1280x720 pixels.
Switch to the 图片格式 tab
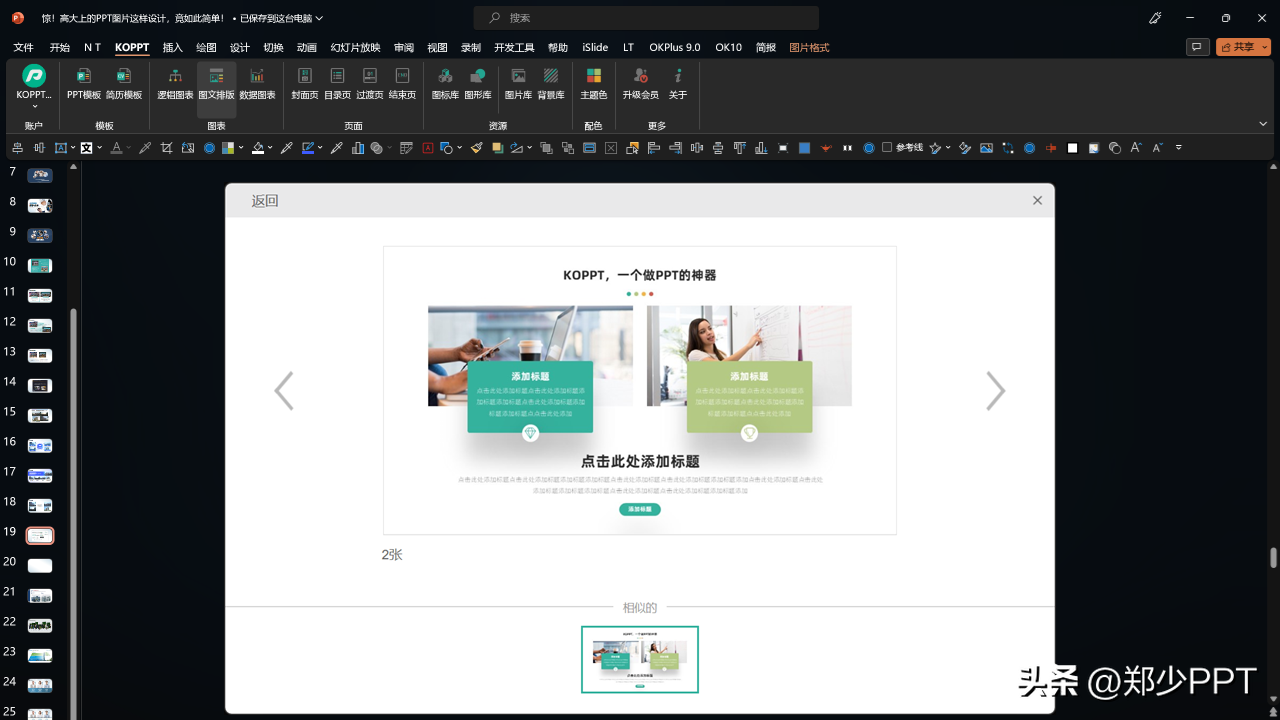pyautogui.click(x=809, y=47)
